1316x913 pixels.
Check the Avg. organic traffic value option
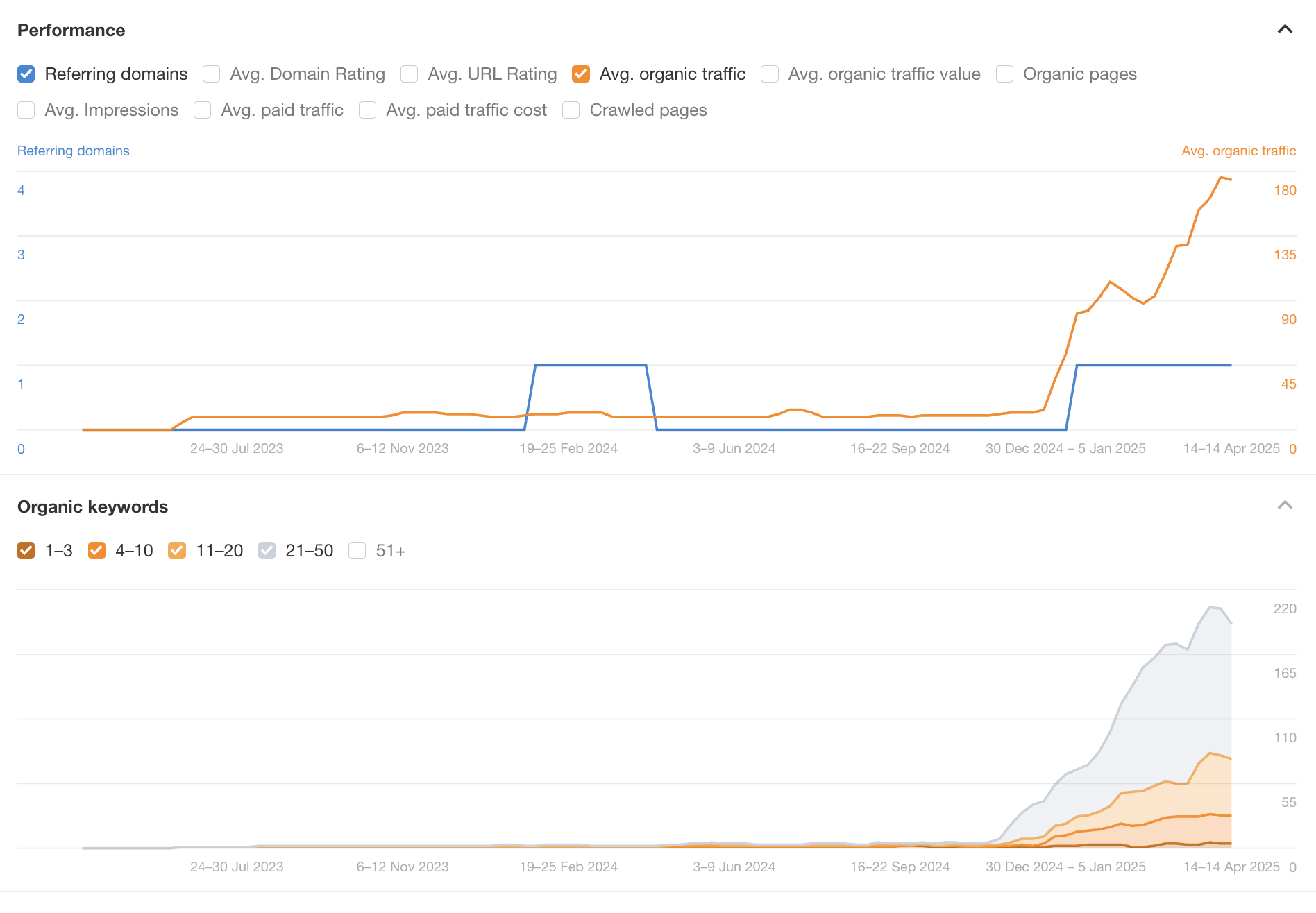(x=770, y=74)
